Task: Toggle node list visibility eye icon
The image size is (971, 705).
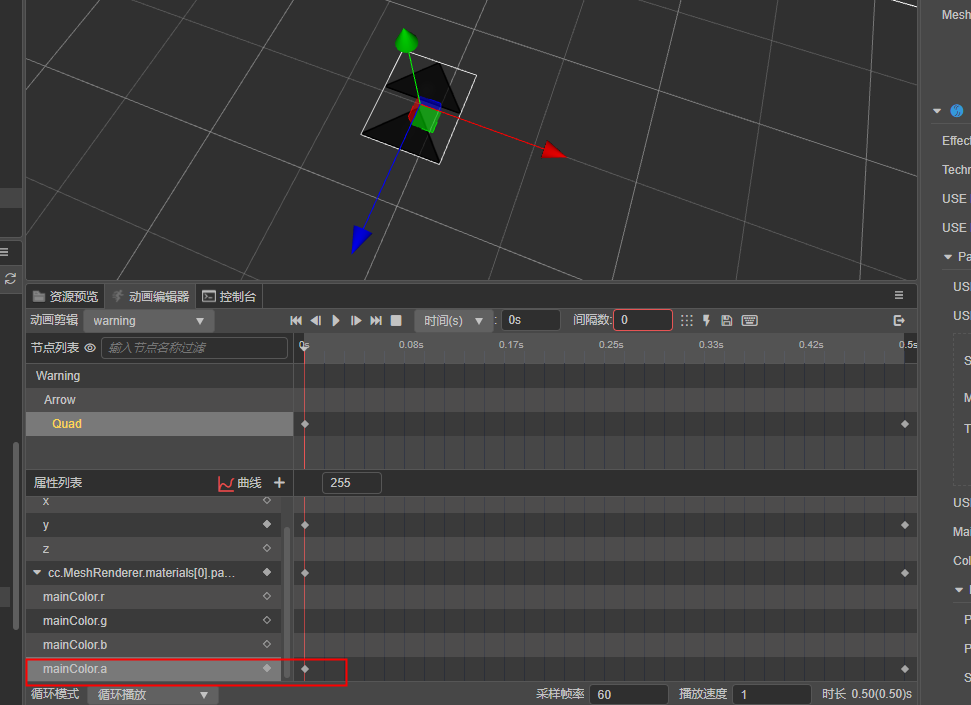Action: click(90, 348)
